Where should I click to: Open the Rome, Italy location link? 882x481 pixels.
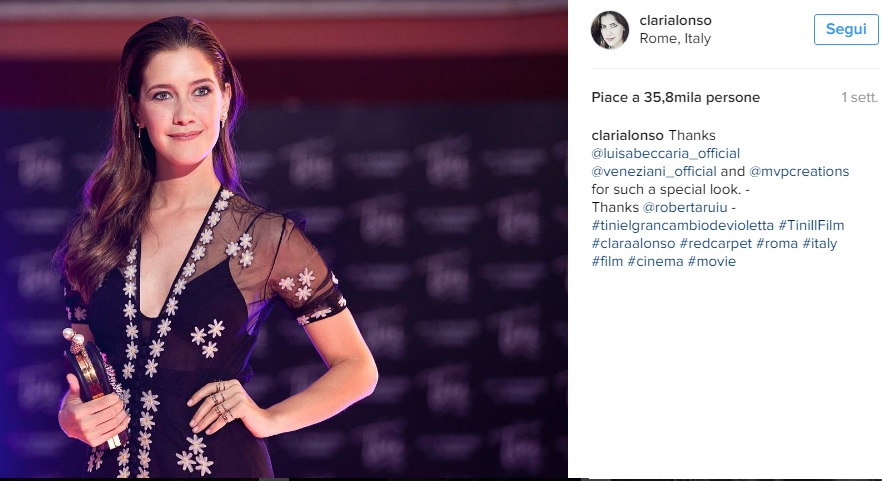click(675, 39)
